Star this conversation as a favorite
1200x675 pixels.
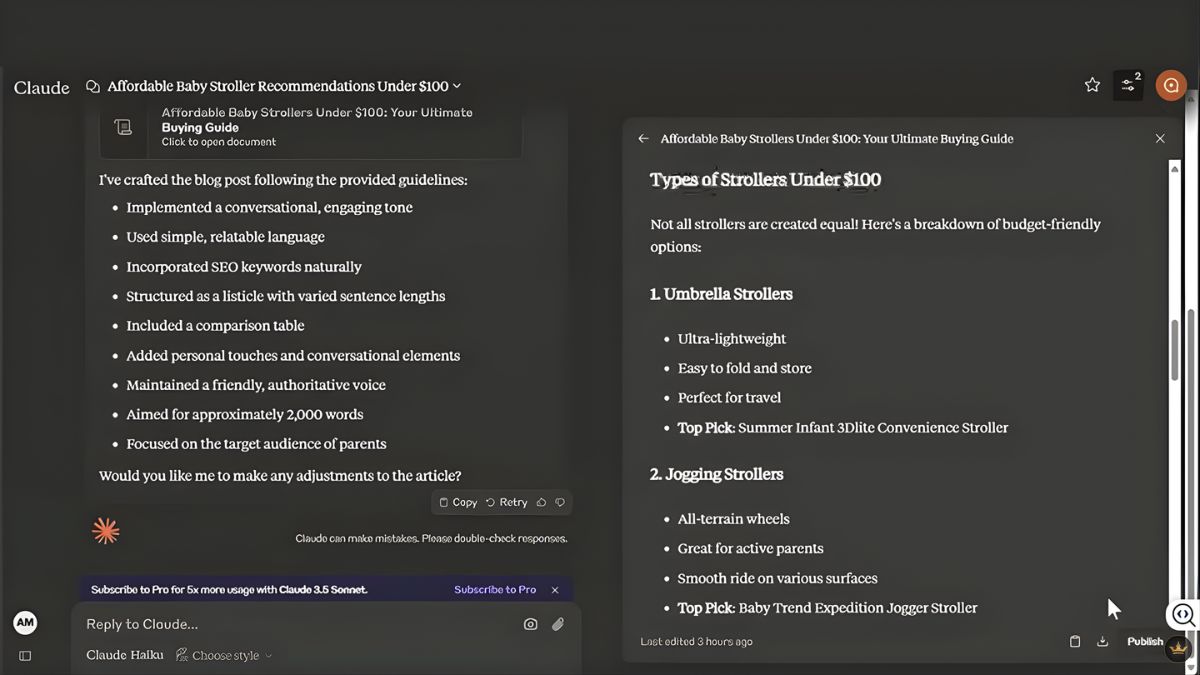coord(1092,86)
